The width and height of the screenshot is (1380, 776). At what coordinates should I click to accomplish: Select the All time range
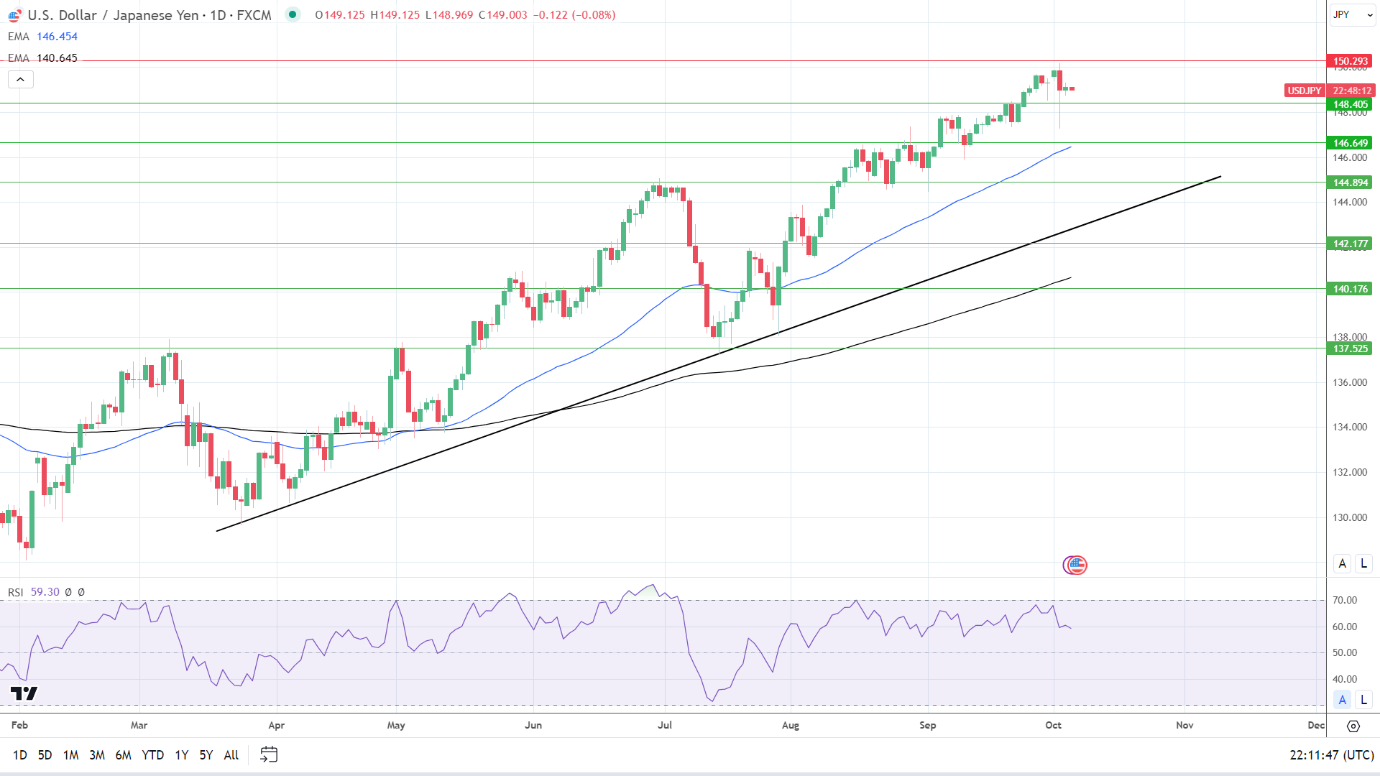(231, 755)
